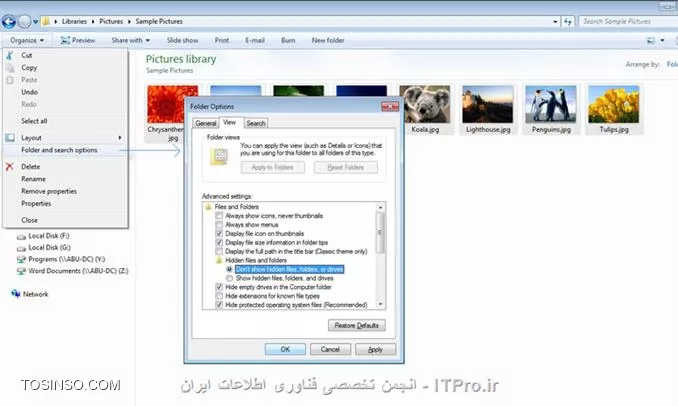678x406 pixels.
Task: Click Print in the toolbar
Action: 222,40
